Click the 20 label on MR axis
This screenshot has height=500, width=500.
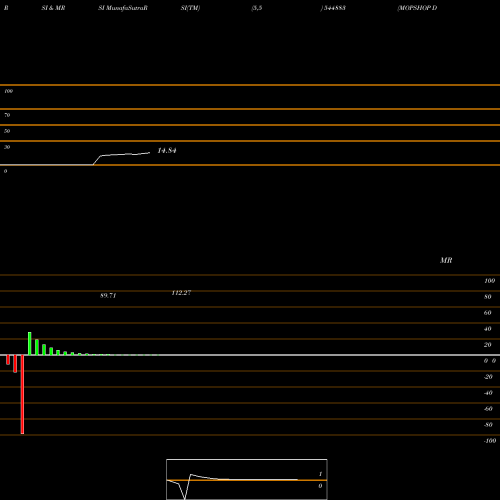pos(488,345)
